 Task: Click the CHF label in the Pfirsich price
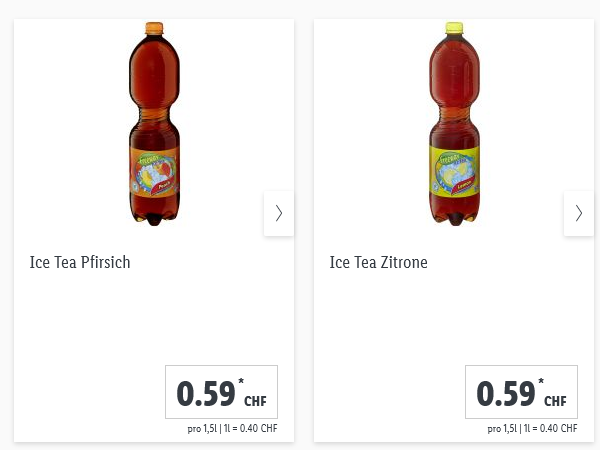[x=255, y=401]
